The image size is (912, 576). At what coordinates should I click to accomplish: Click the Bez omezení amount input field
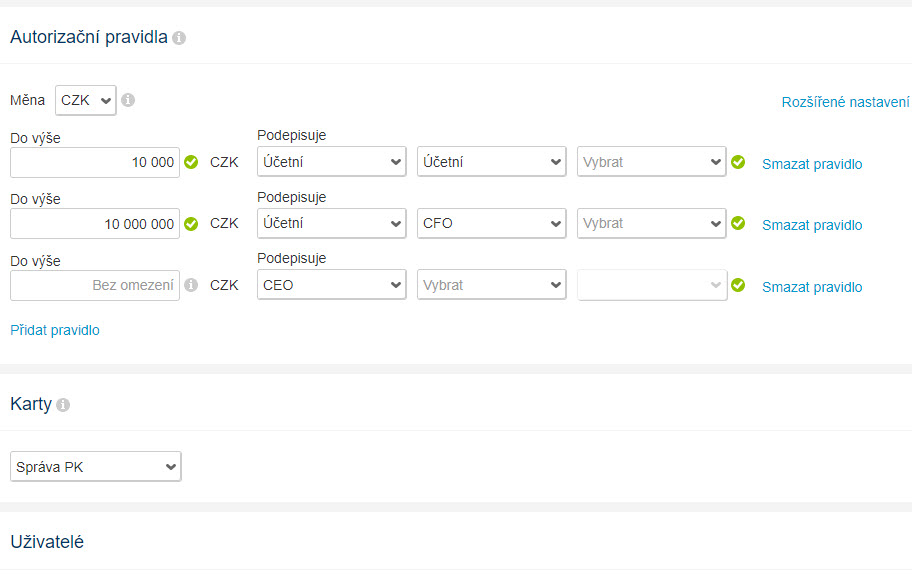[x=95, y=285]
